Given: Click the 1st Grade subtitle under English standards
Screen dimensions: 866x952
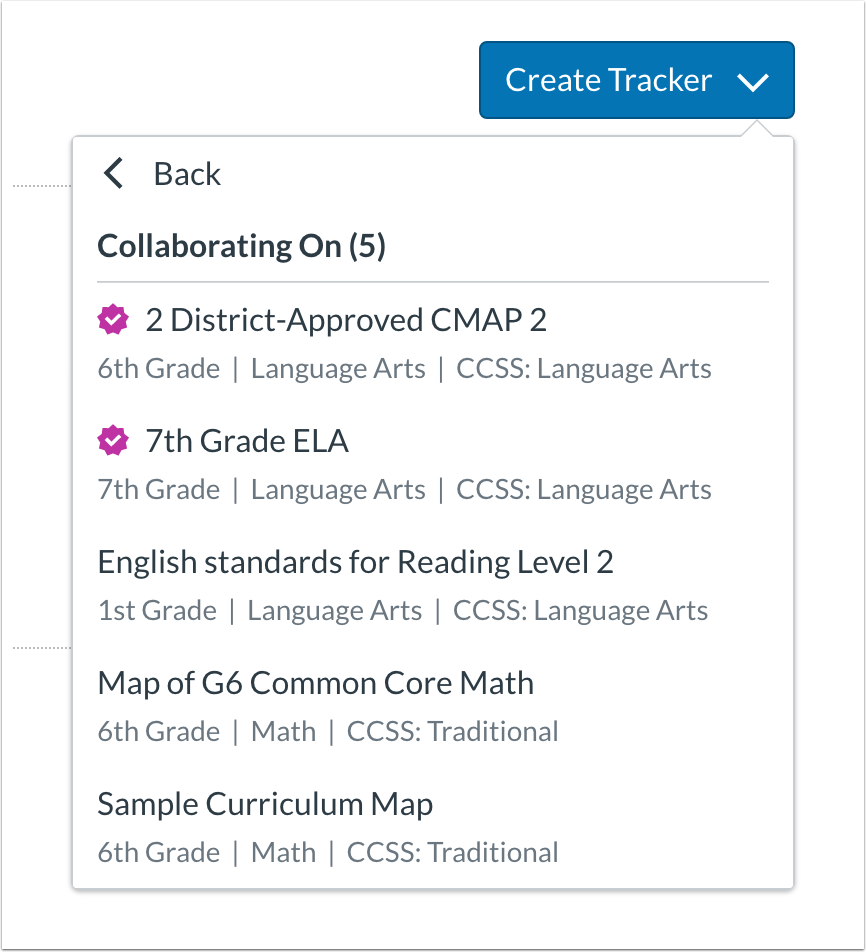Looking at the screenshot, I should pyautogui.click(x=157, y=611).
